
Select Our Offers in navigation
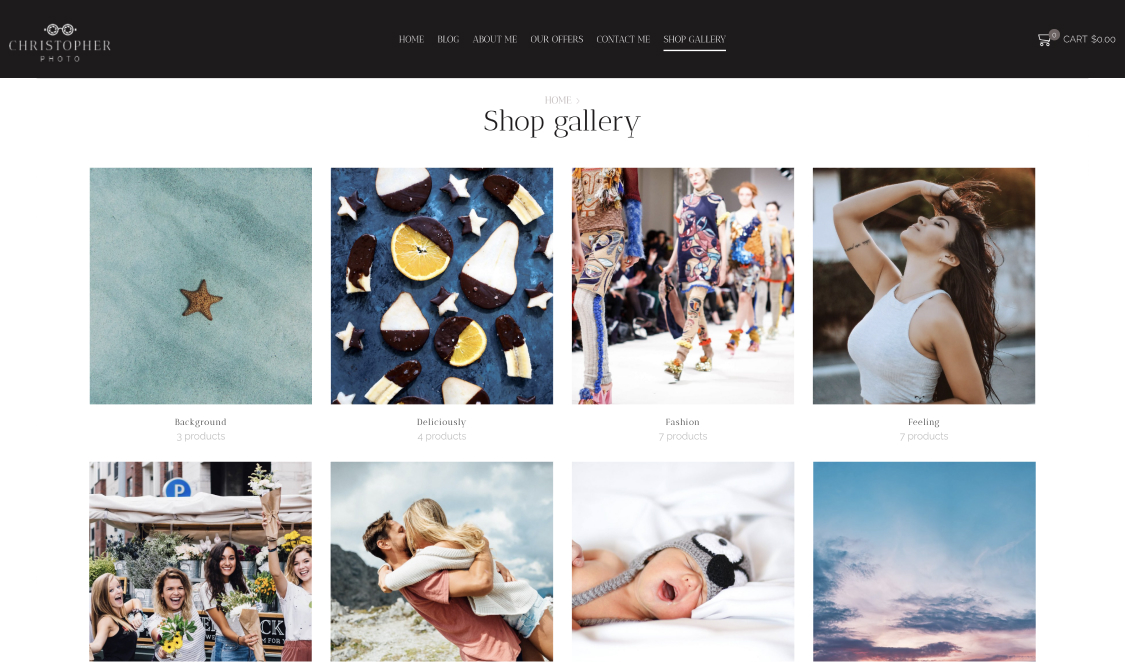tap(557, 39)
